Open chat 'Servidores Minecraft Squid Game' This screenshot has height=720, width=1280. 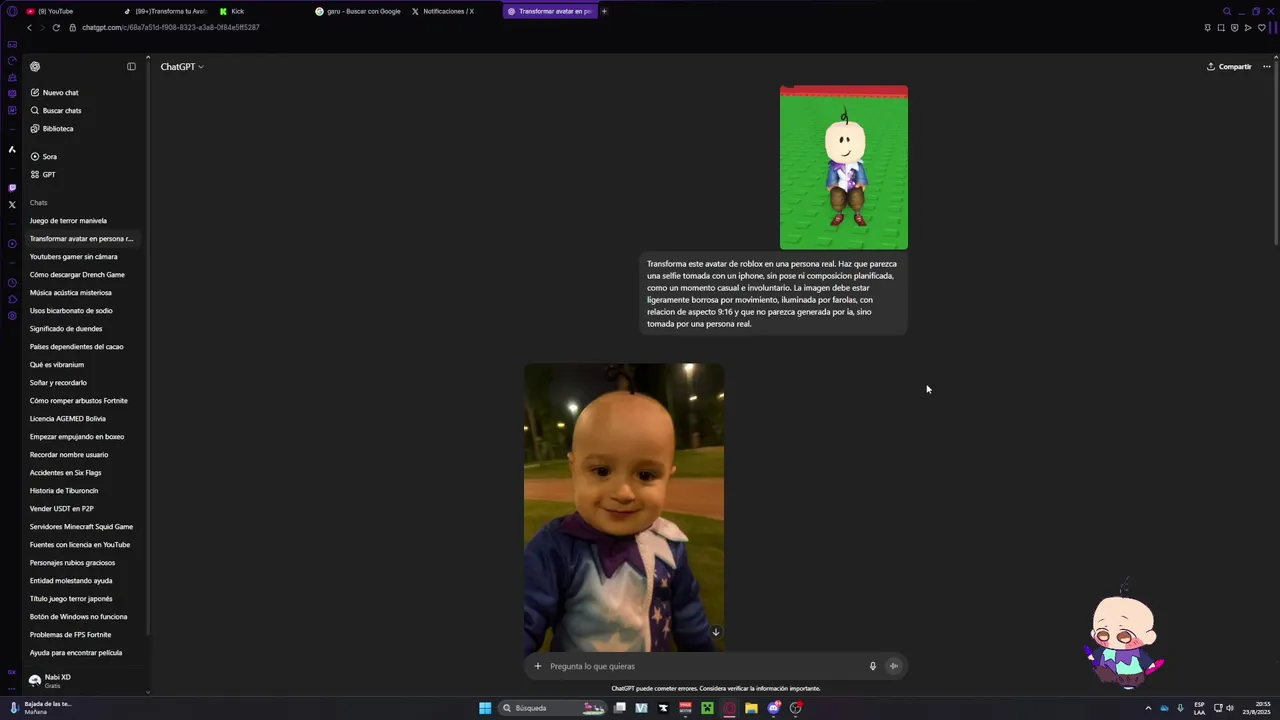[x=83, y=527]
